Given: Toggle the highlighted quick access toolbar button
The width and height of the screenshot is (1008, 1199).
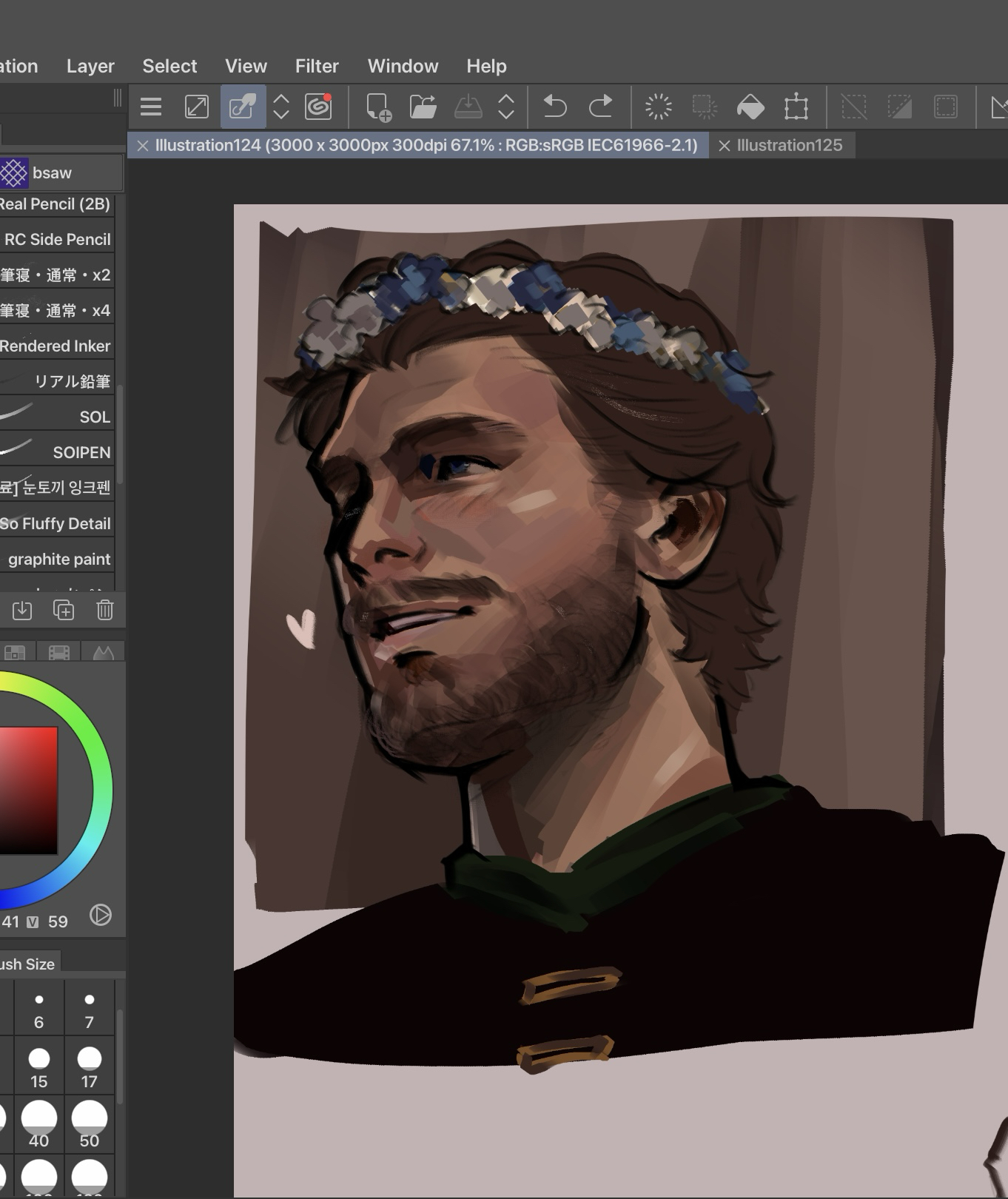Looking at the screenshot, I should click(x=243, y=107).
